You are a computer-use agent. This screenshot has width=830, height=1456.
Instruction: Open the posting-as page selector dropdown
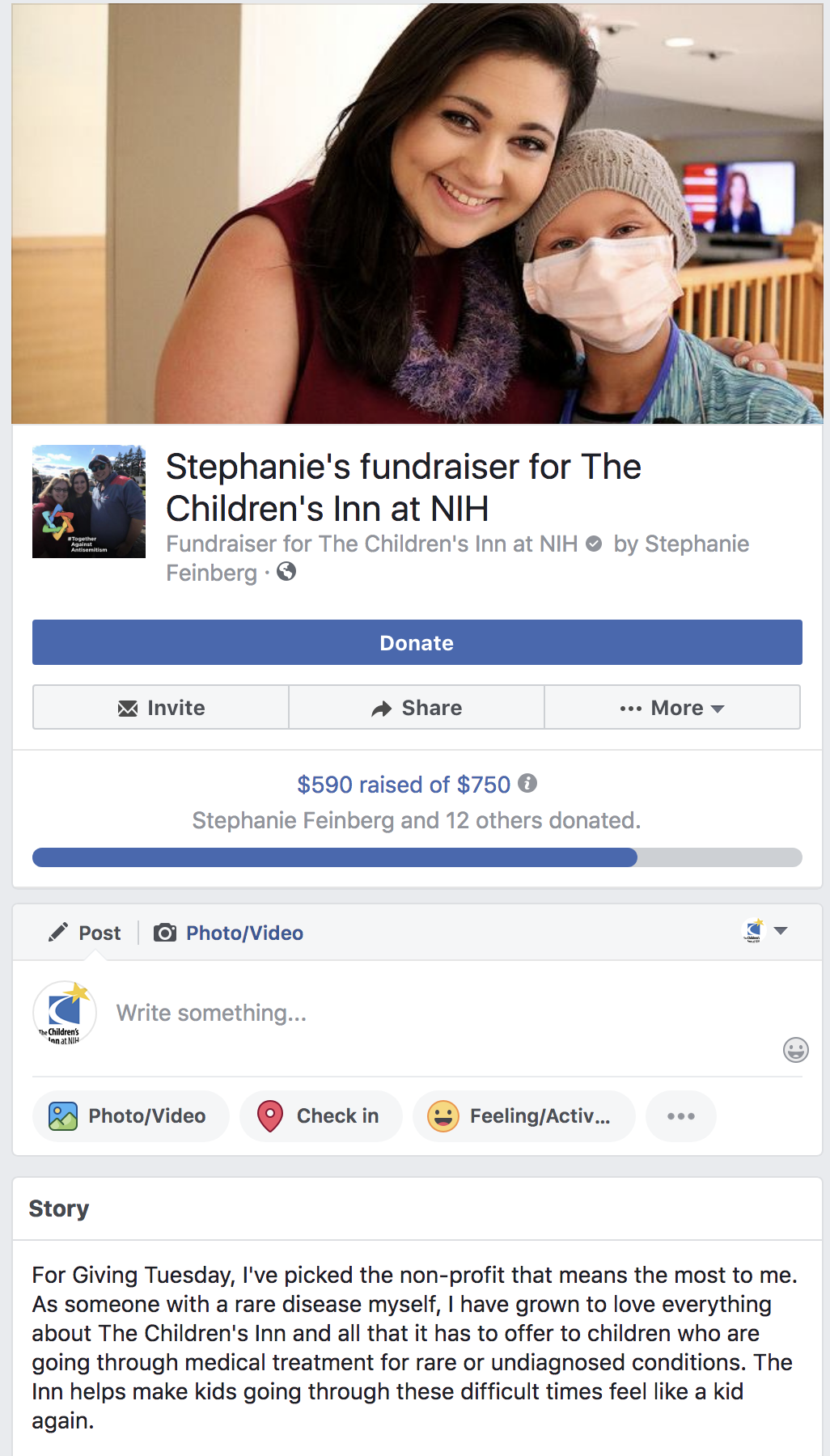pos(765,931)
